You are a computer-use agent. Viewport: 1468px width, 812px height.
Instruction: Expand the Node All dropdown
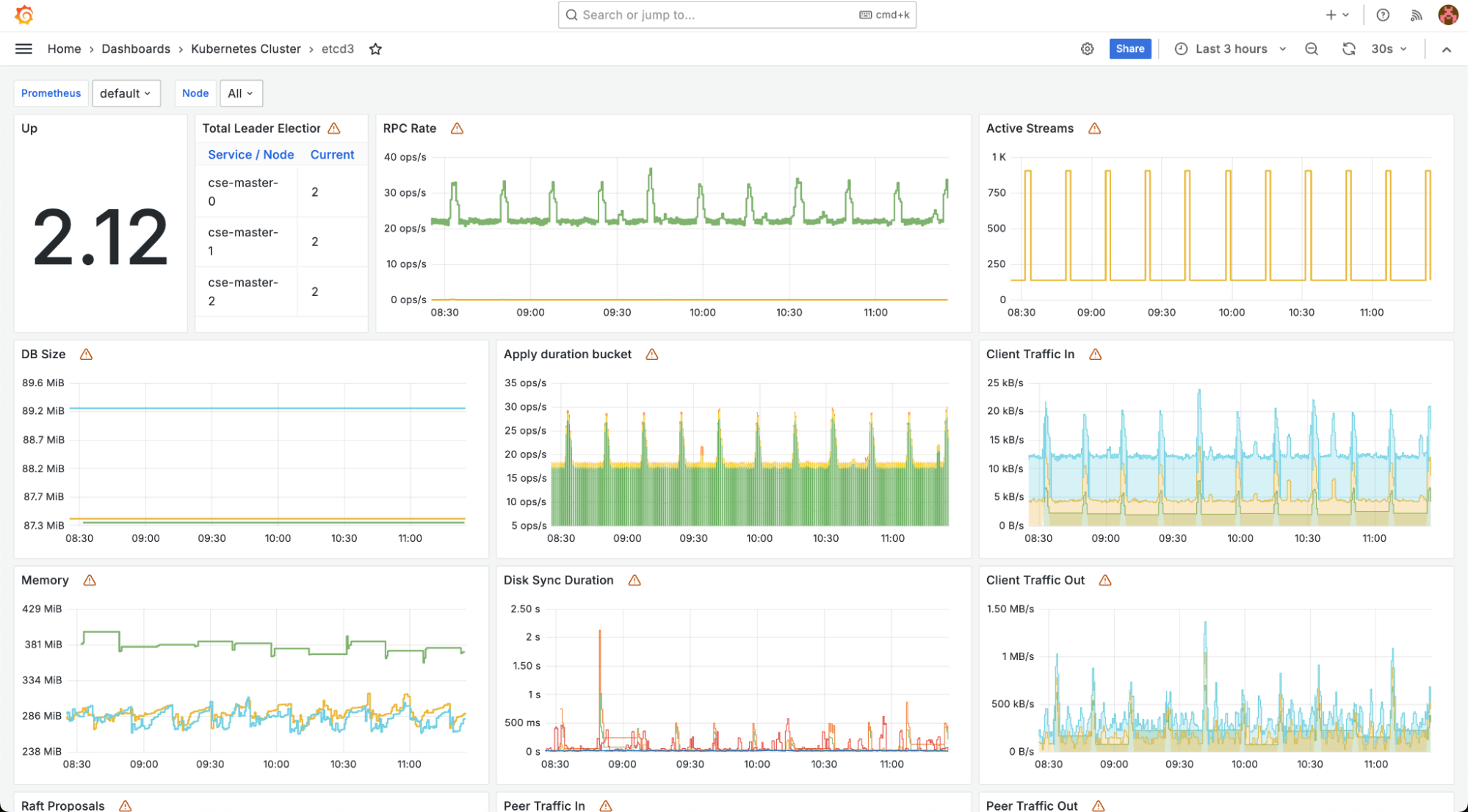(240, 93)
